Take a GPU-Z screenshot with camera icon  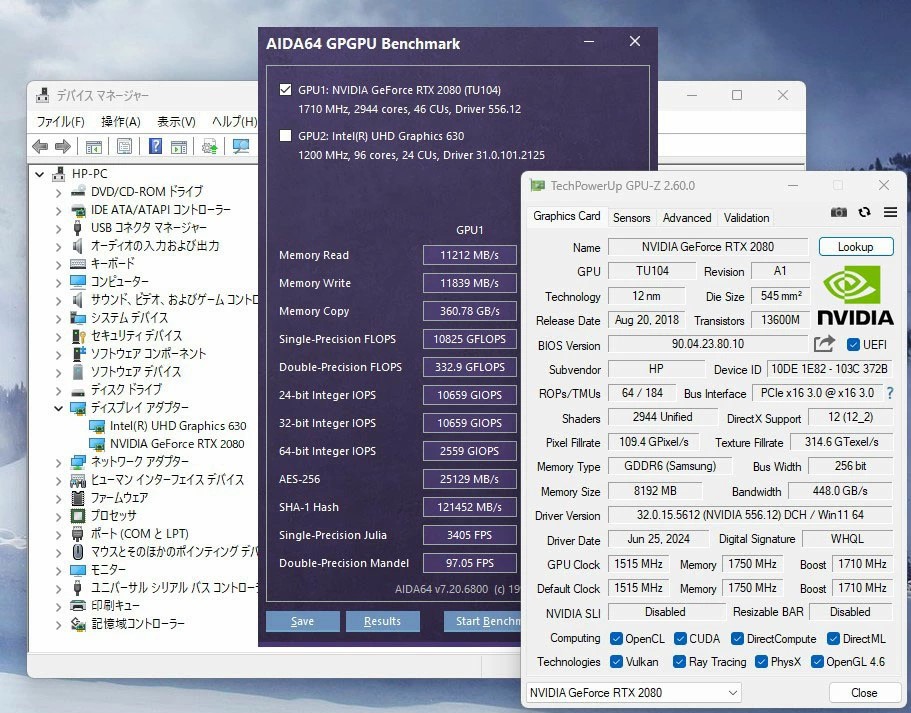838,212
